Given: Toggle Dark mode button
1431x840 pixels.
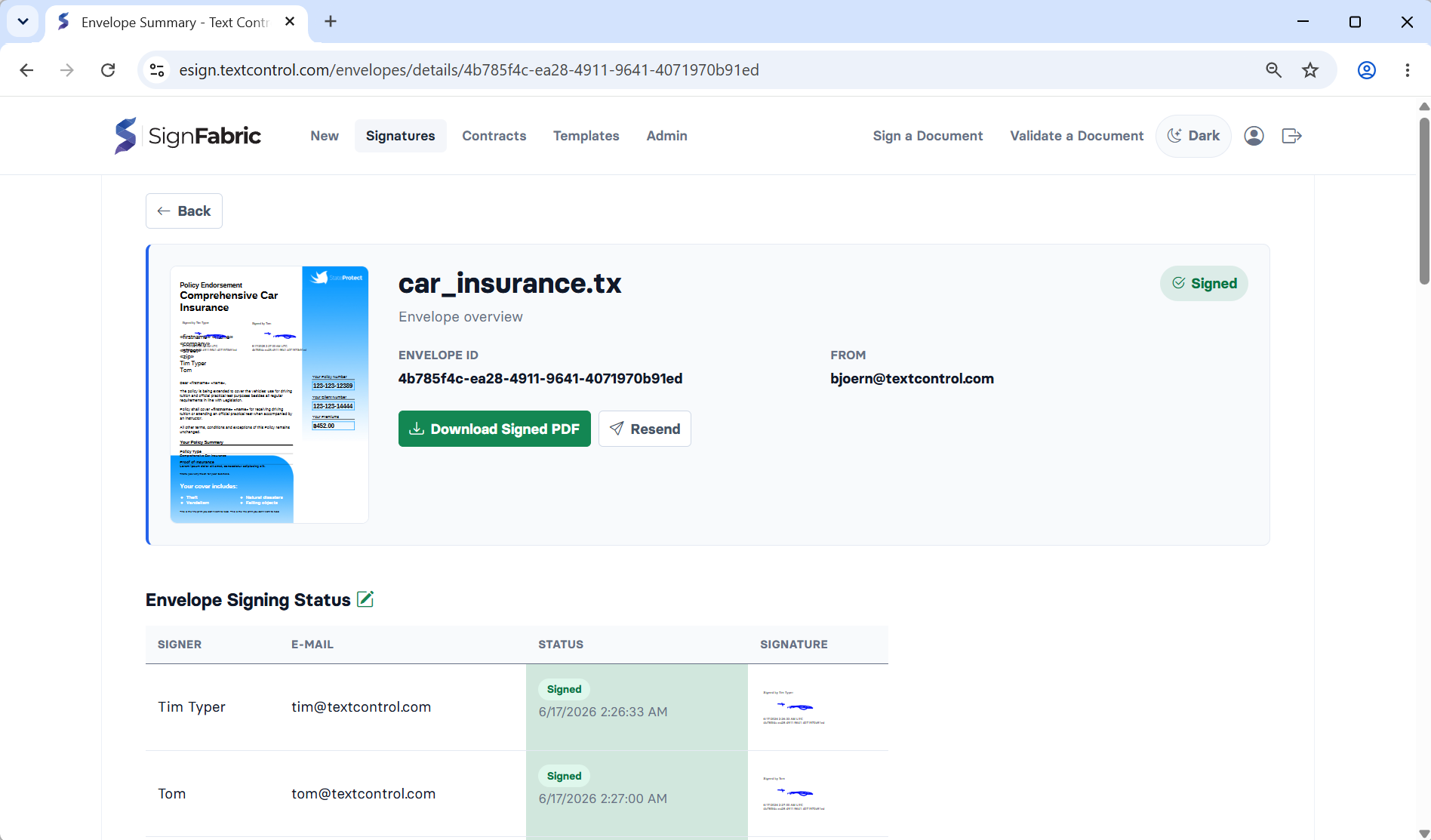Looking at the screenshot, I should [1193, 136].
